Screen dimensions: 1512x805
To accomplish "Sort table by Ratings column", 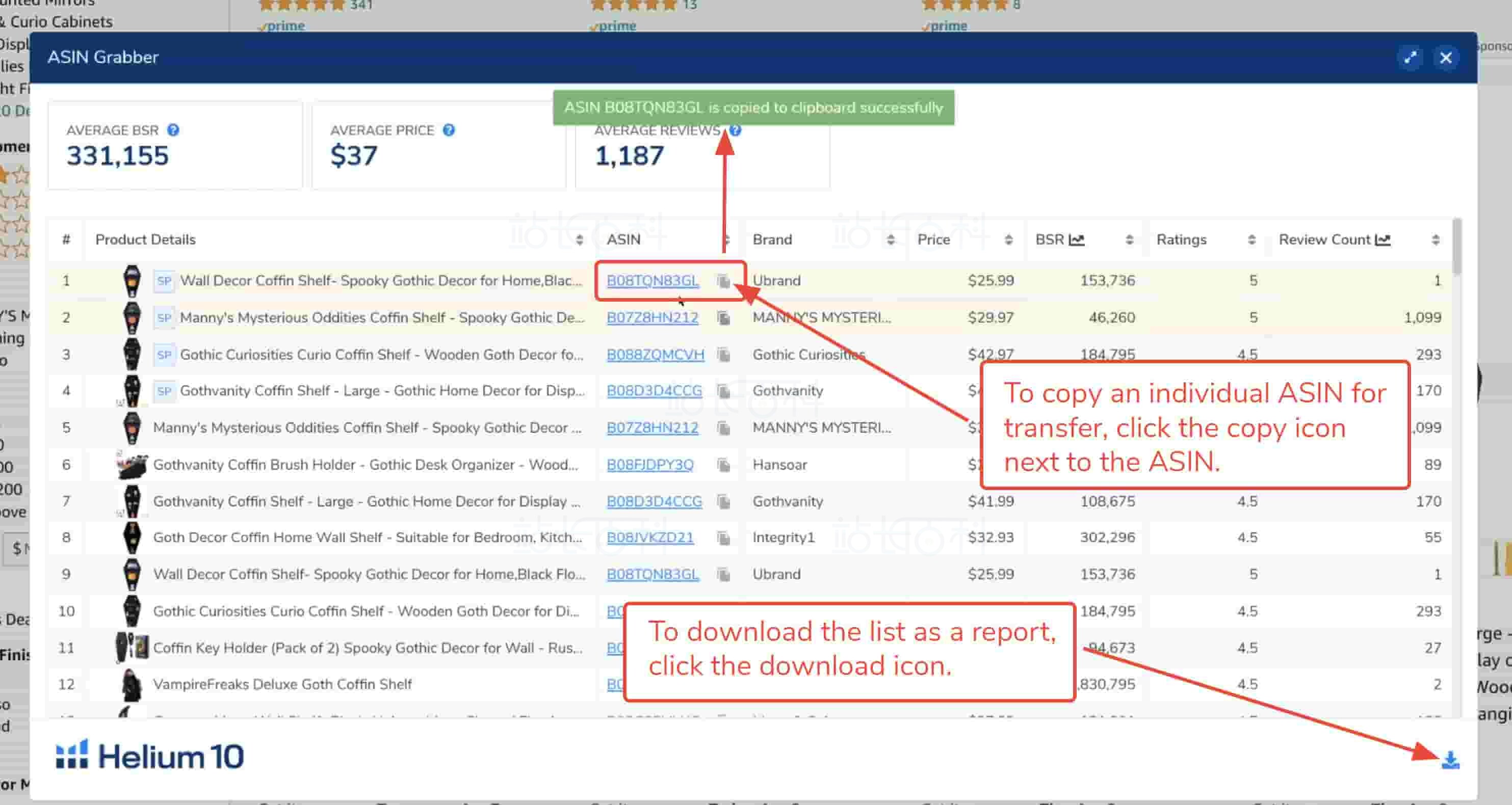I will pos(1252,240).
